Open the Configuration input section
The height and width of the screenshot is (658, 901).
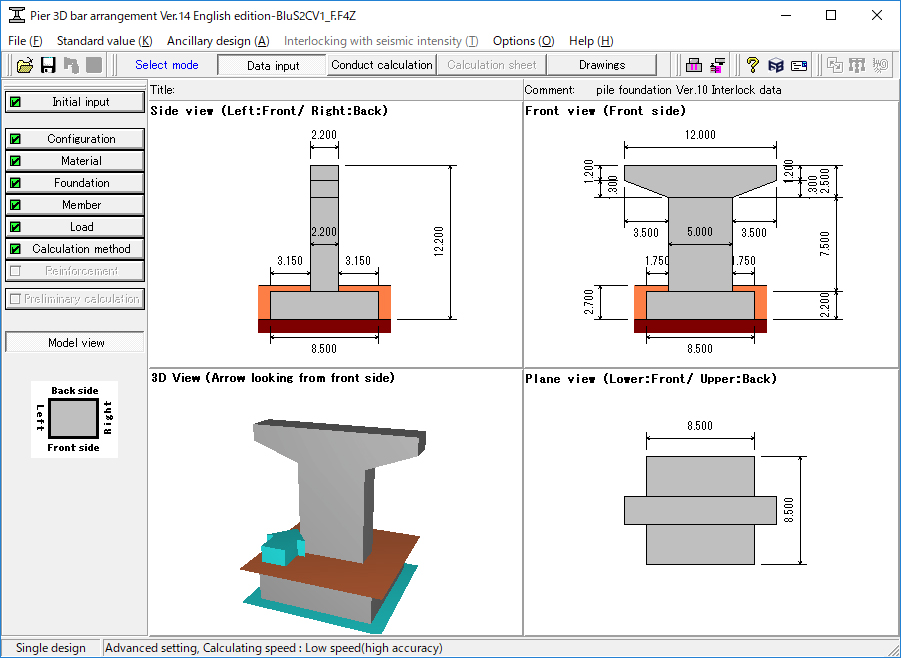[x=75, y=138]
